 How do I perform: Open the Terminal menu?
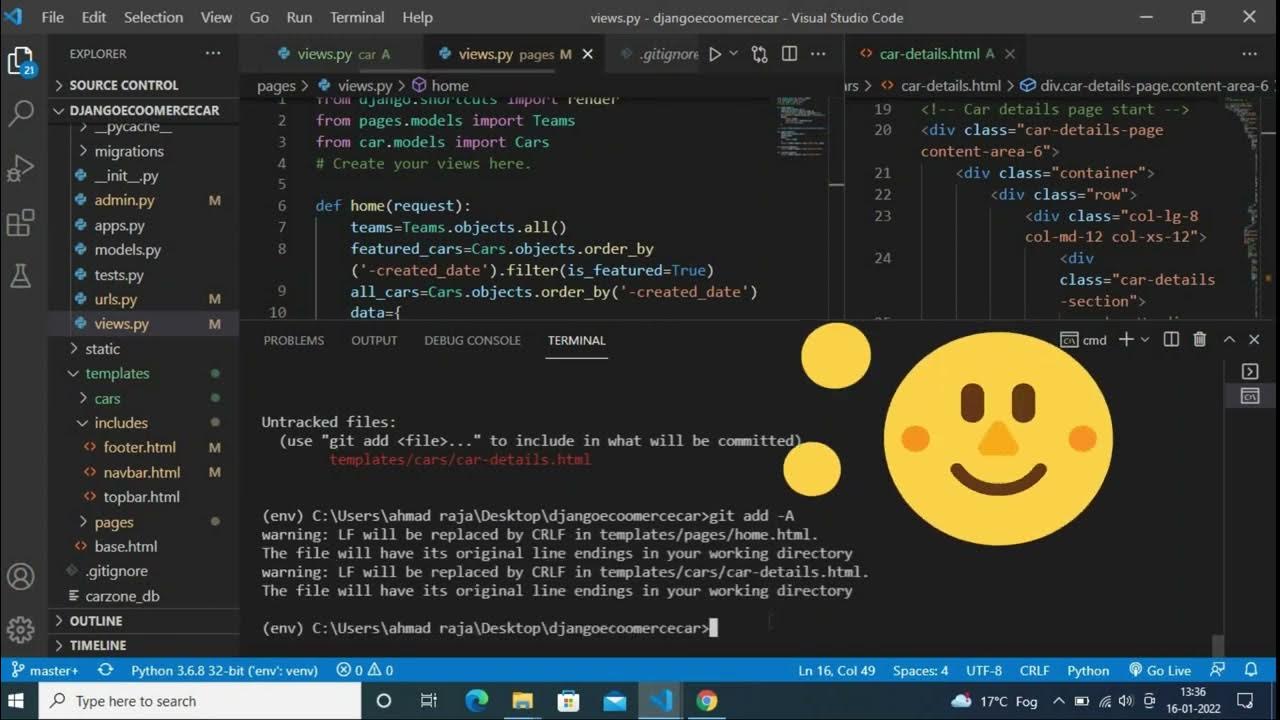[x=357, y=17]
